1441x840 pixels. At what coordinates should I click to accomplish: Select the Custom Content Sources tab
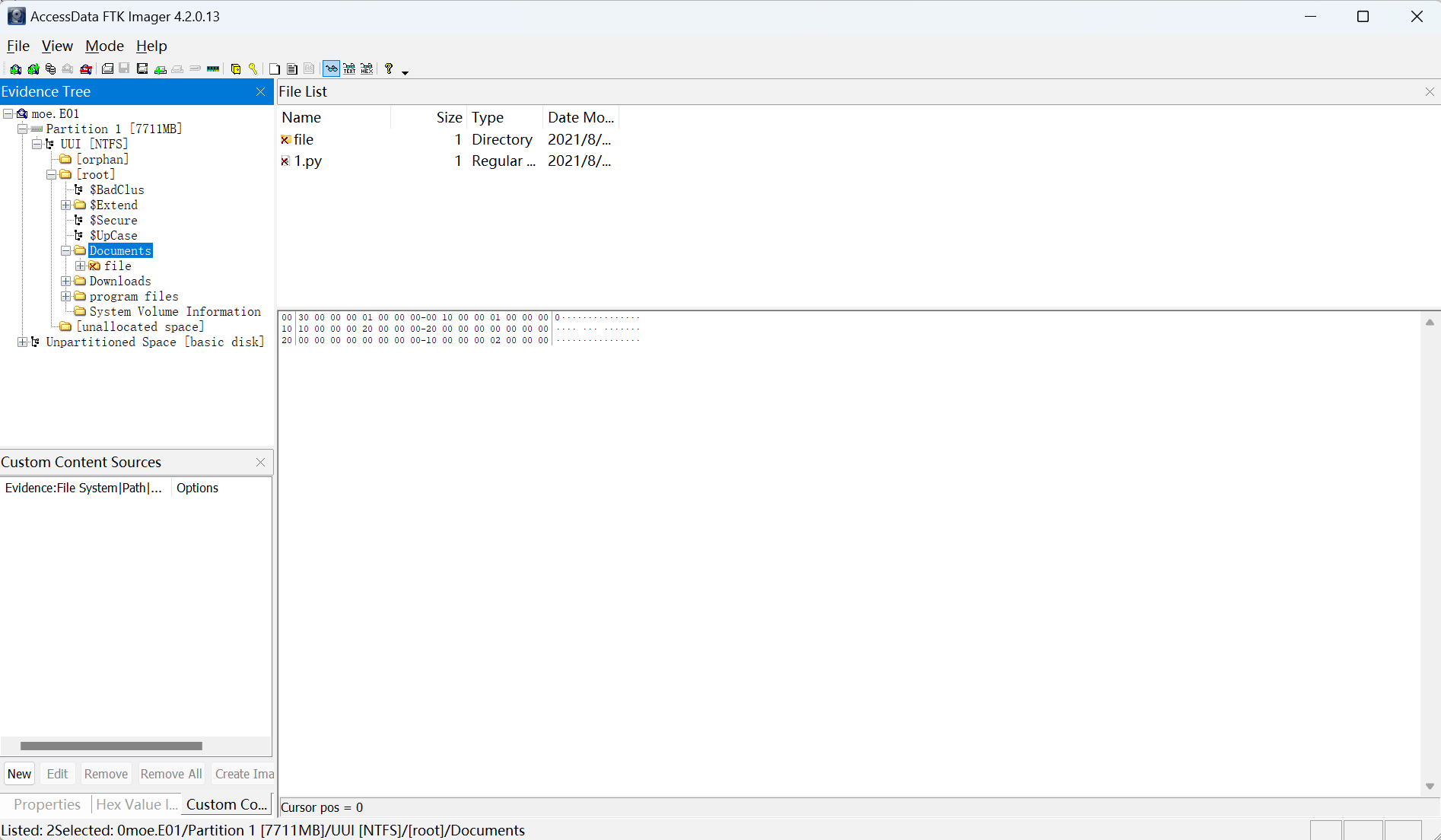(227, 804)
